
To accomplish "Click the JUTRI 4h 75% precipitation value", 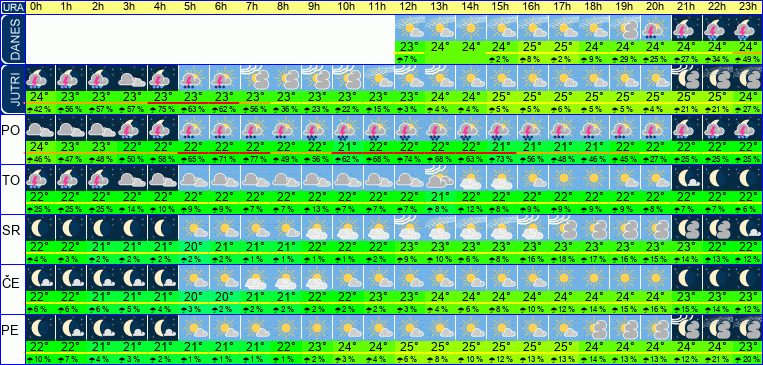I will tap(164, 109).
